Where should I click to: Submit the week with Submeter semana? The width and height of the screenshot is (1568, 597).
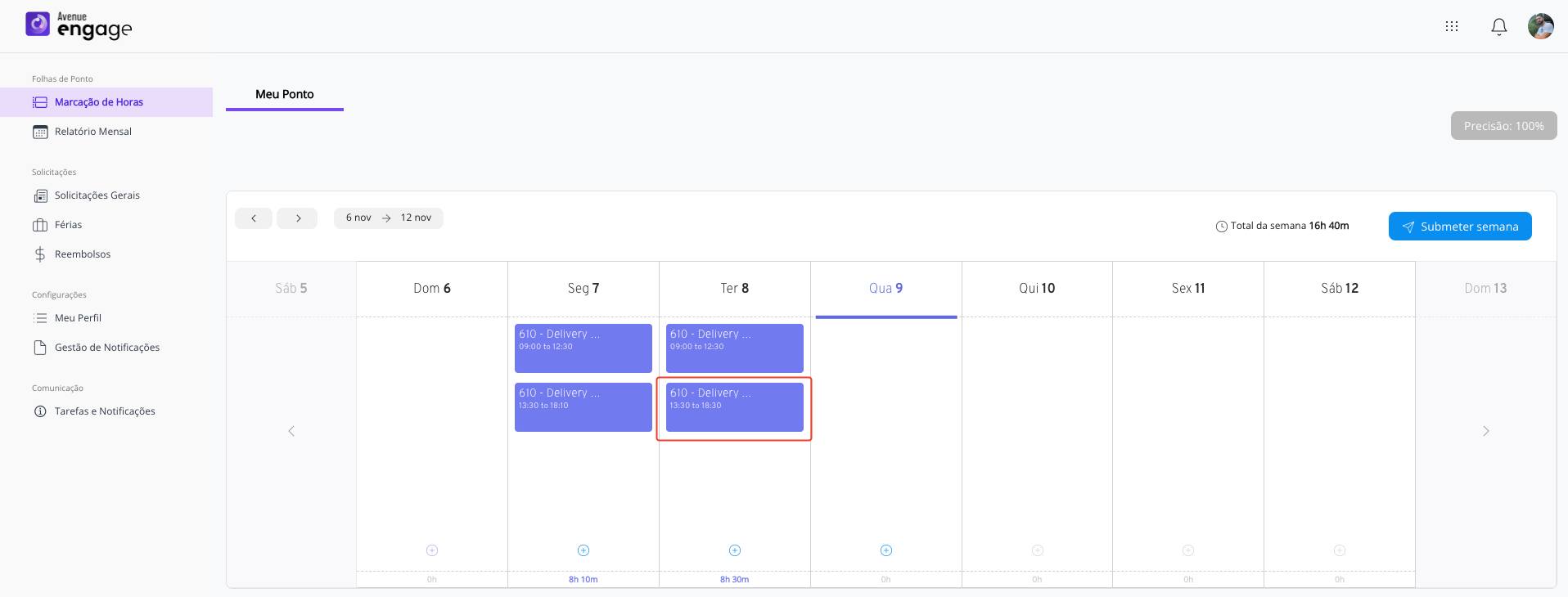(x=1460, y=227)
